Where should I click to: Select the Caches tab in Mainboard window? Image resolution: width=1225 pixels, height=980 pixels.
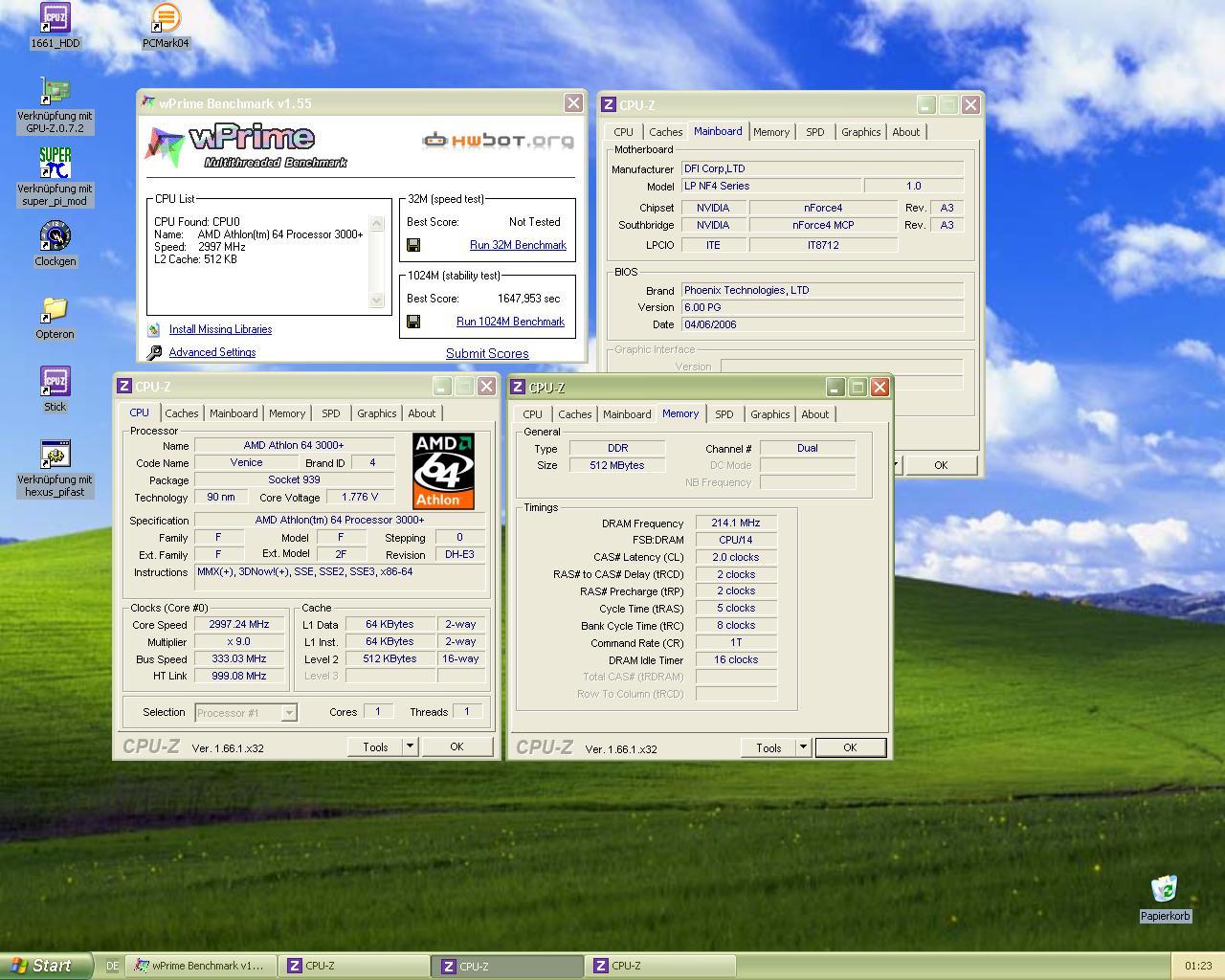pos(665,132)
